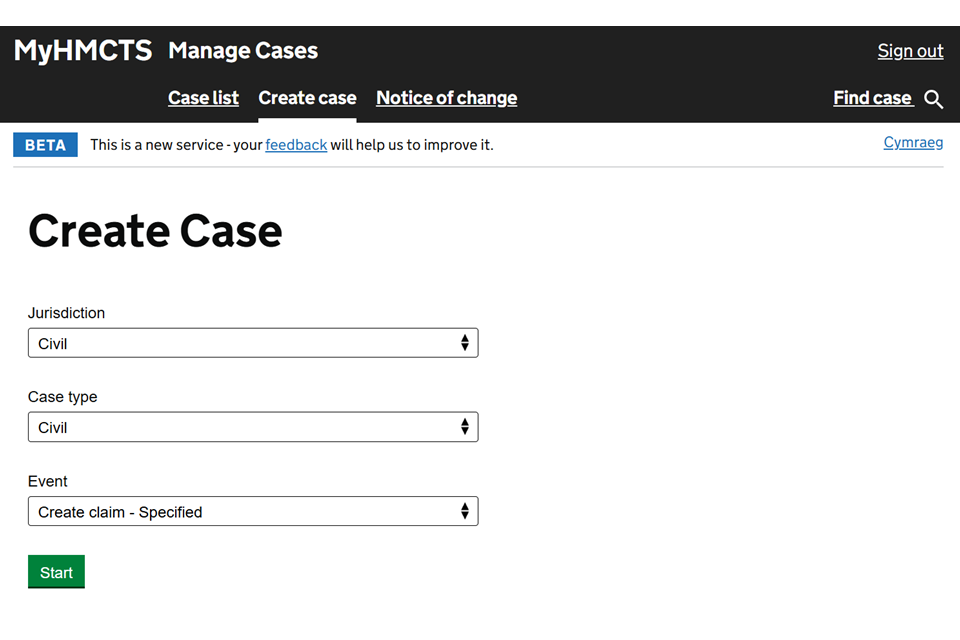Click the MyHMCTS logo text
Viewport: 960px width, 640px height.
coord(83,51)
